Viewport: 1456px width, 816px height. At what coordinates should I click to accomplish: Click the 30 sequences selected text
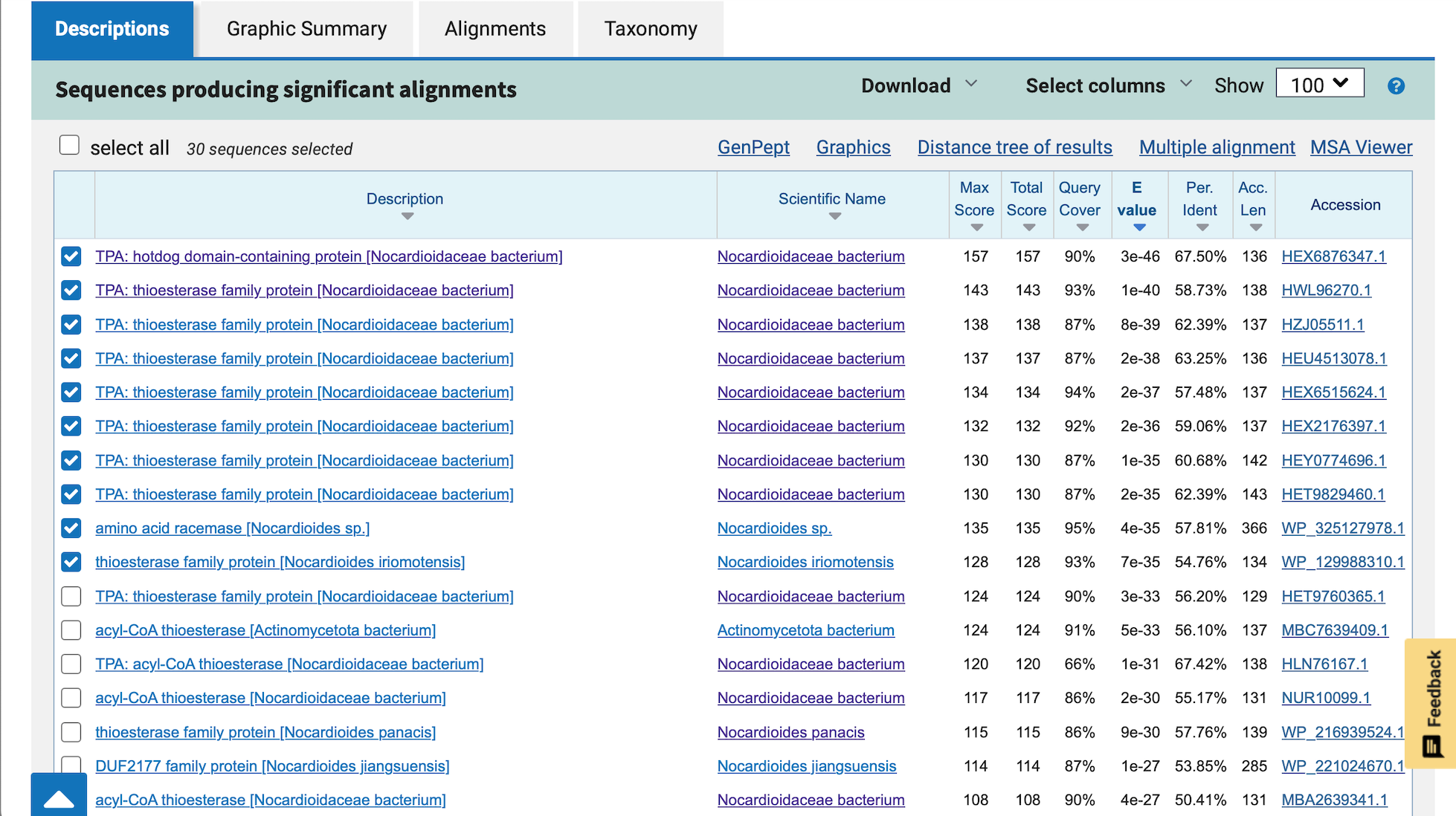[x=269, y=149]
